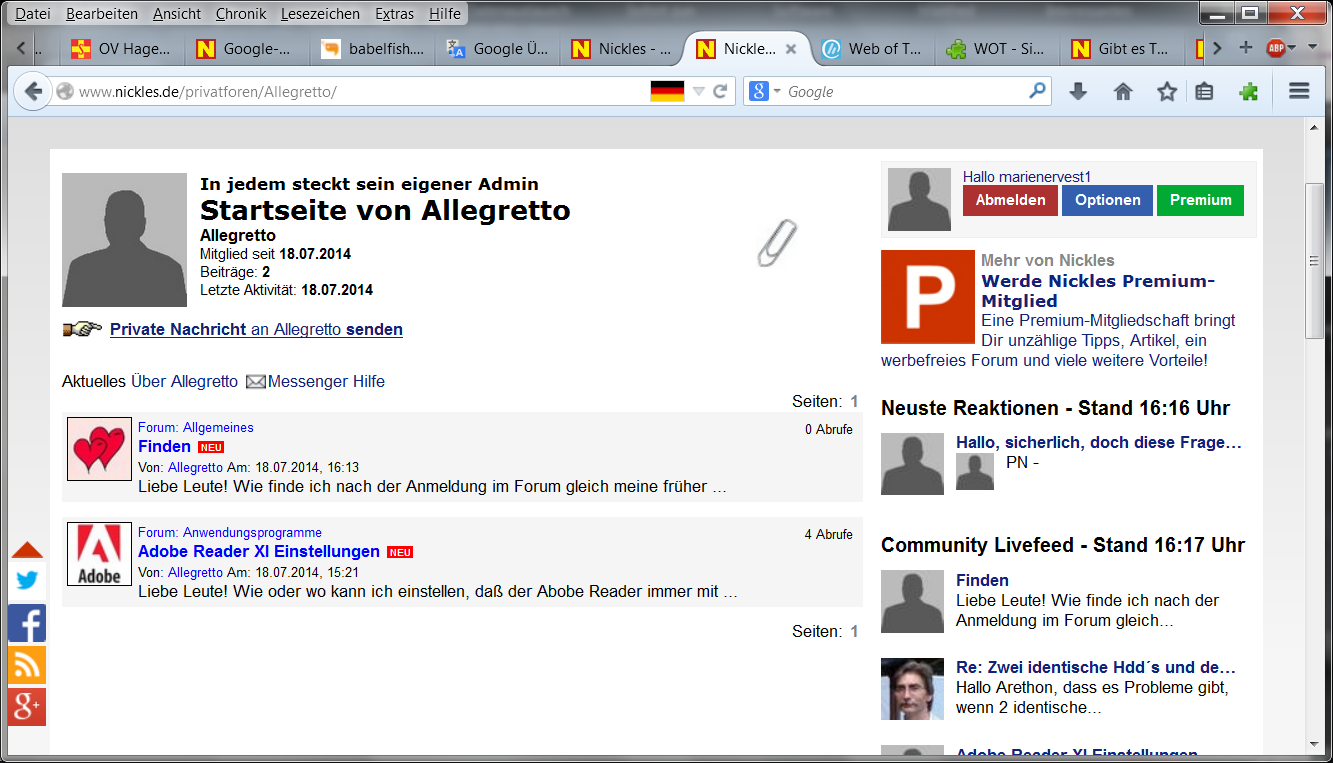Screen dimensions: 1333x763
Task: Bookmark this page with star icon
Action: (1167, 92)
